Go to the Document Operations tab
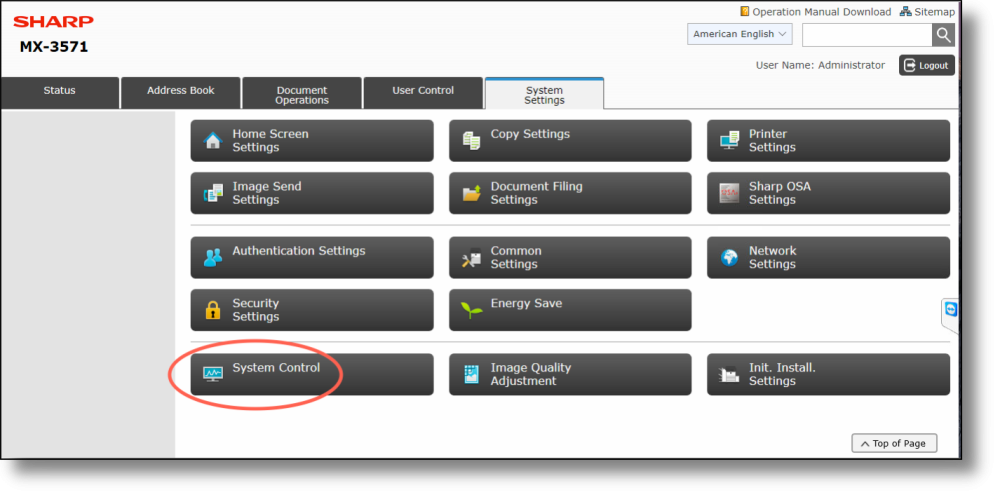The image size is (1000, 497). pos(302,93)
